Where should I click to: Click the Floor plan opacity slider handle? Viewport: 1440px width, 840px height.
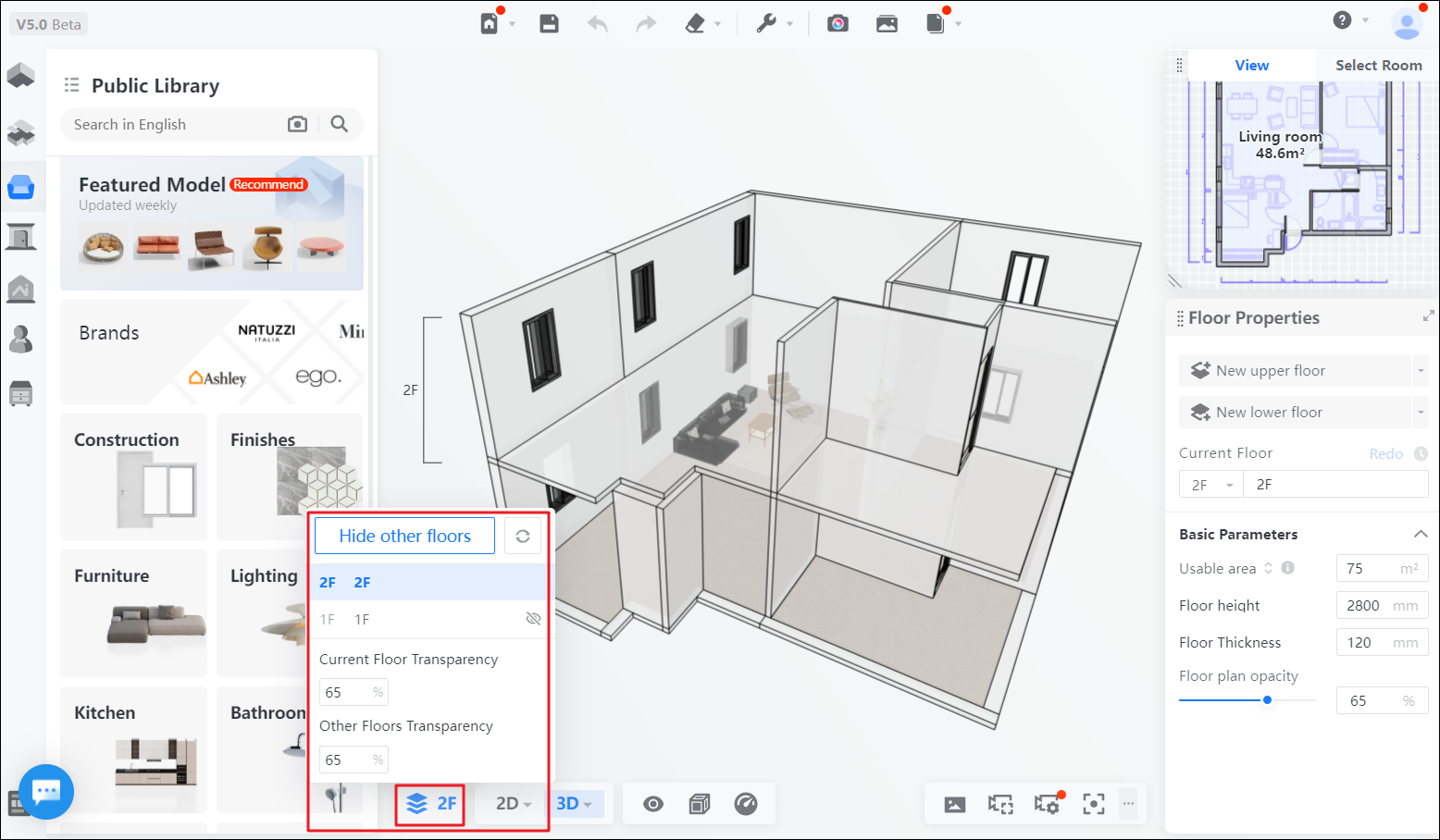1267,700
